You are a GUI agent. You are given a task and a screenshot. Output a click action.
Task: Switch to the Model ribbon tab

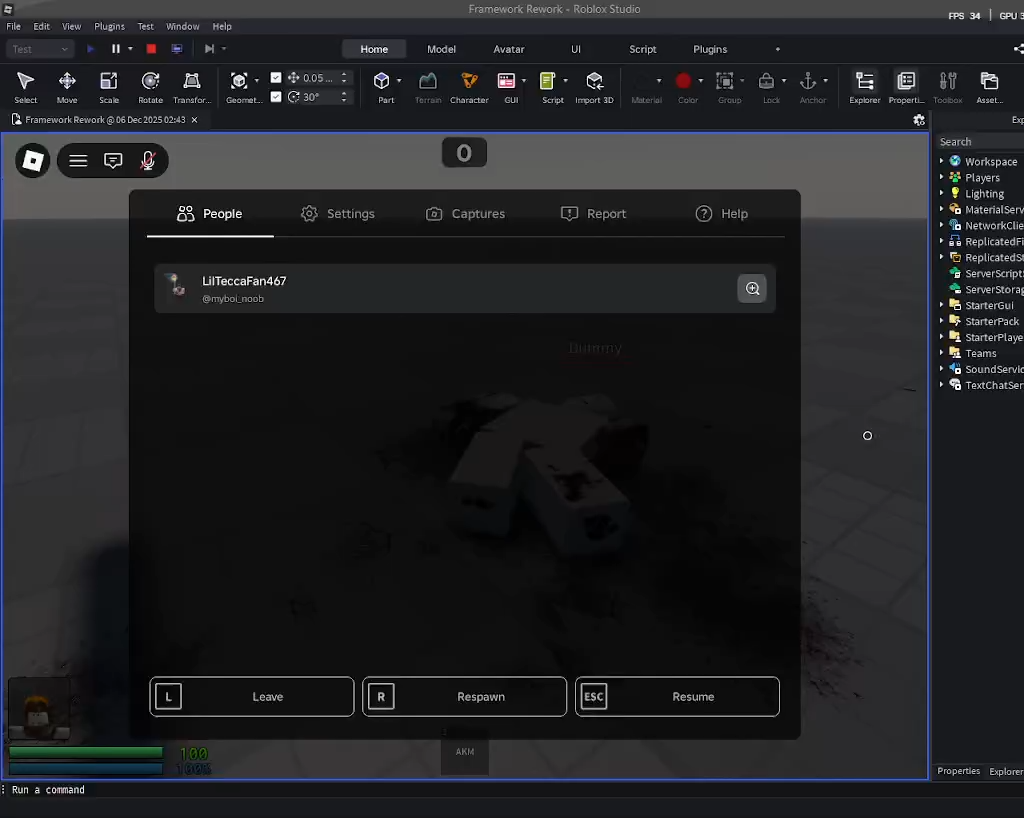(x=441, y=48)
